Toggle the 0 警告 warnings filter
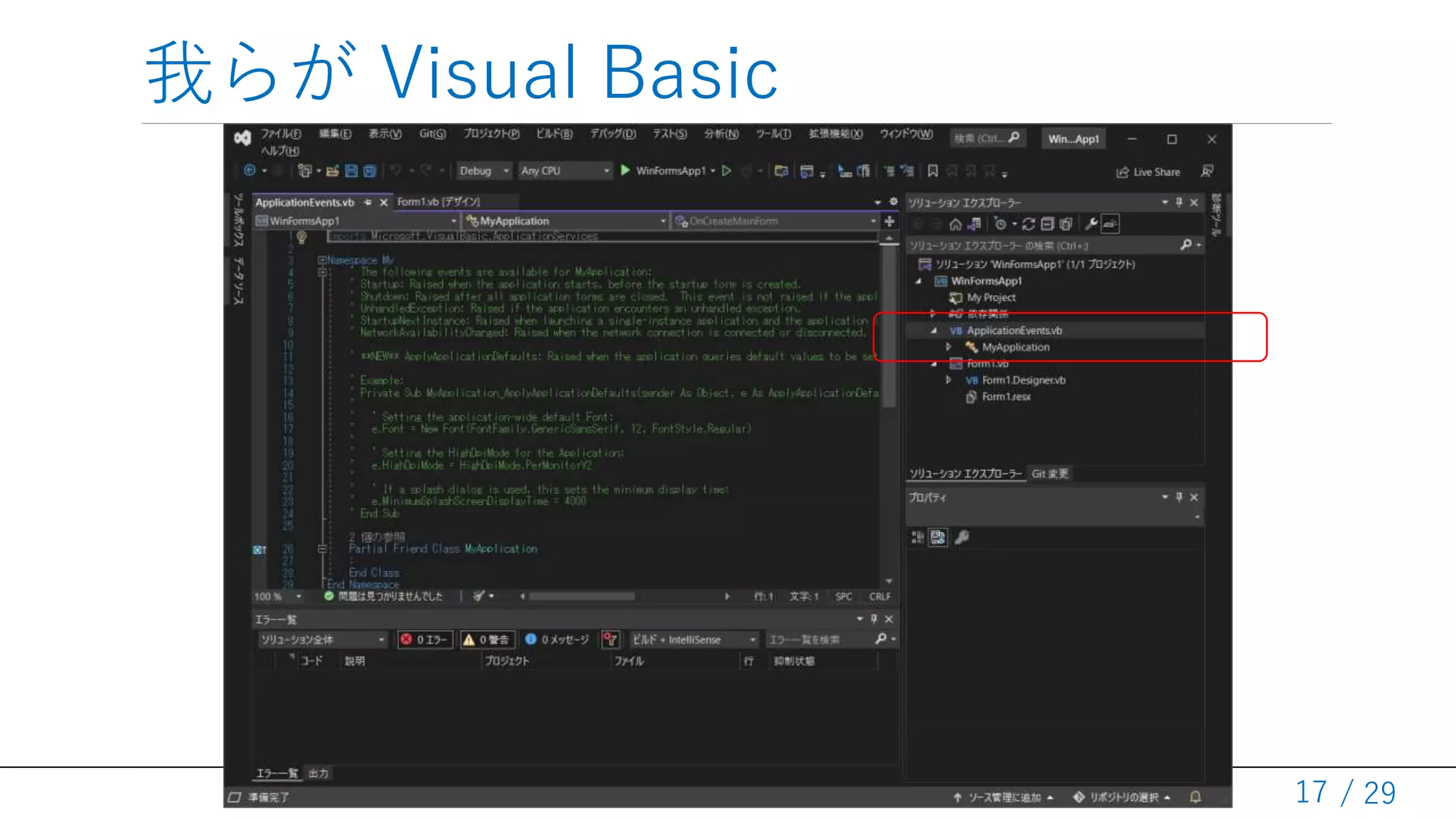The image size is (1456, 819). (487, 640)
